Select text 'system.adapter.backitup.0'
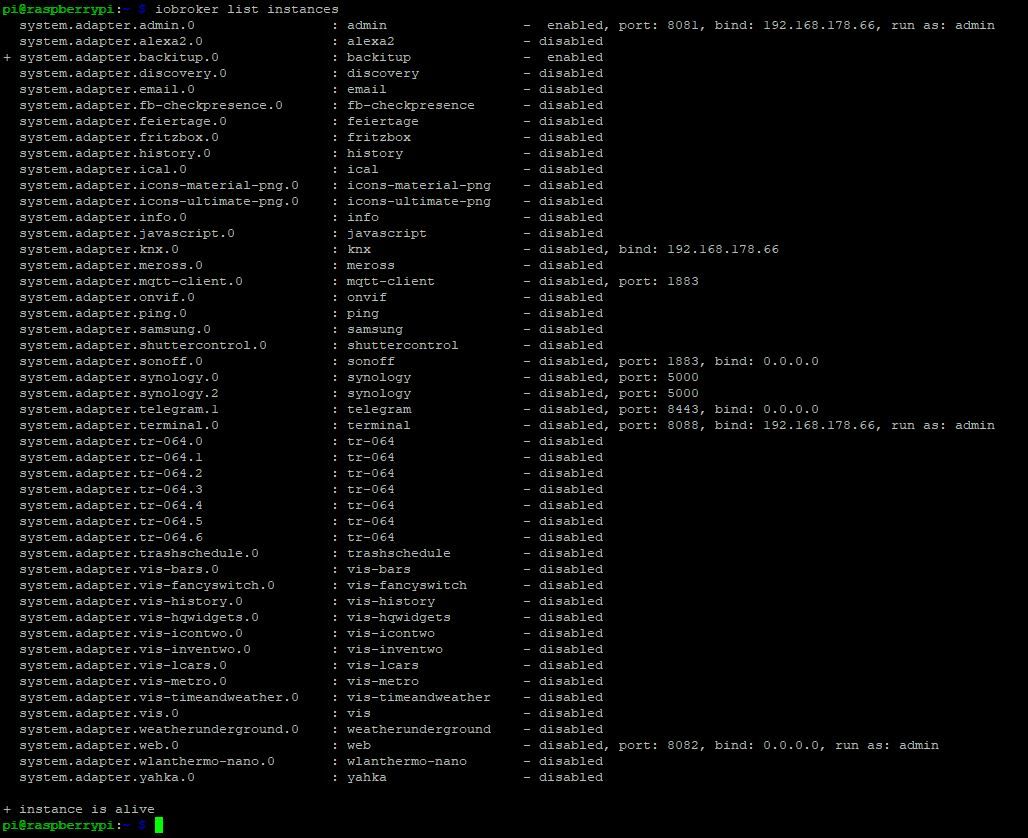This screenshot has width=1028, height=838. point(119,57)
